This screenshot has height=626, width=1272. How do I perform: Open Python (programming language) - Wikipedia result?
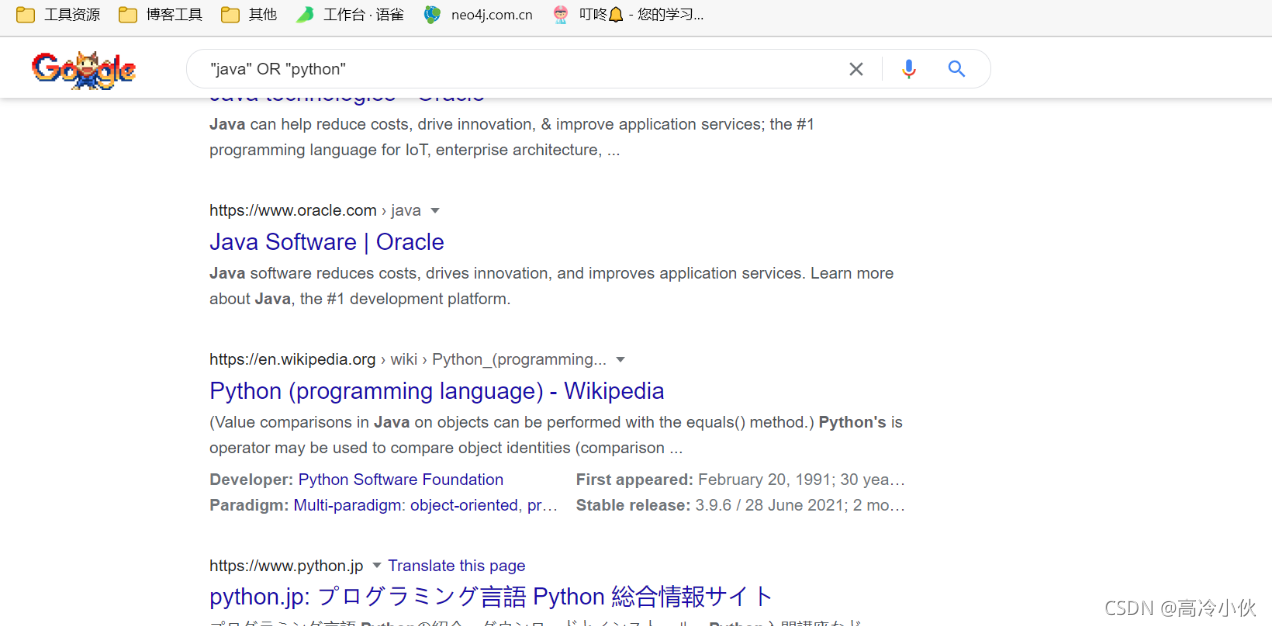point(437,391)
